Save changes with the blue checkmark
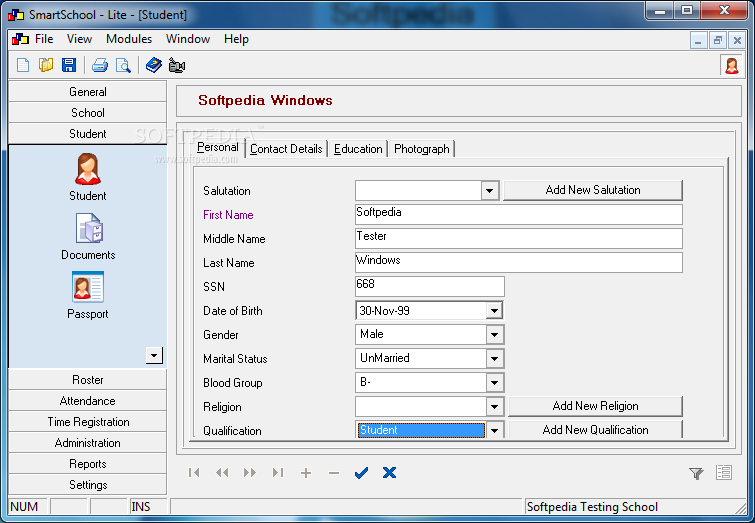 pyautogui.click(x=361, y=472)
